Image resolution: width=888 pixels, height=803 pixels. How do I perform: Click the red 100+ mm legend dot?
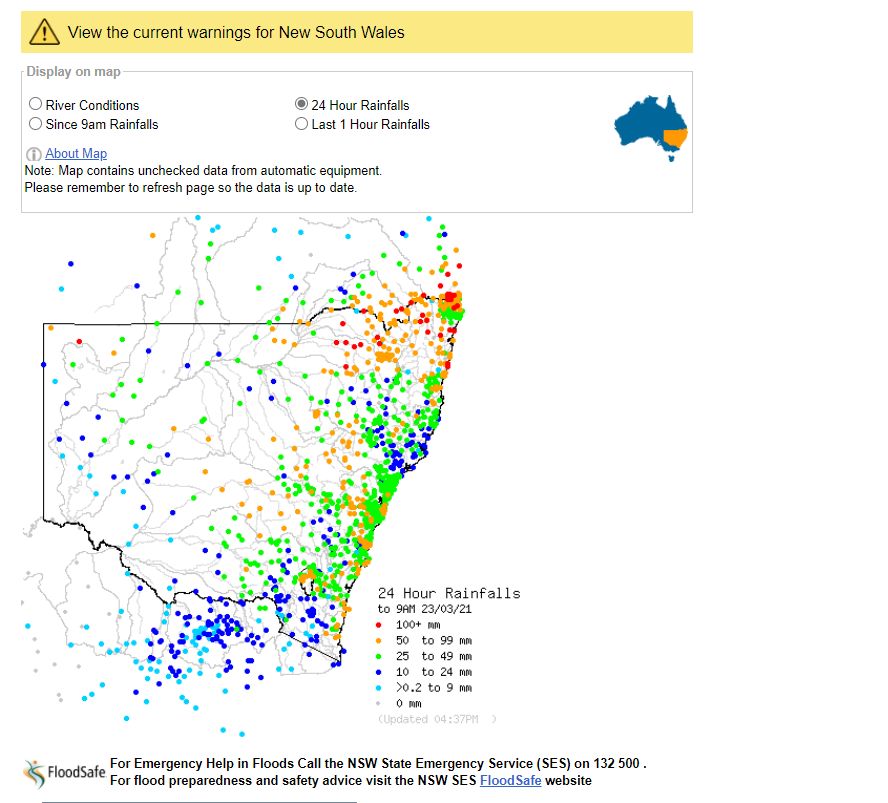(379, 625)
